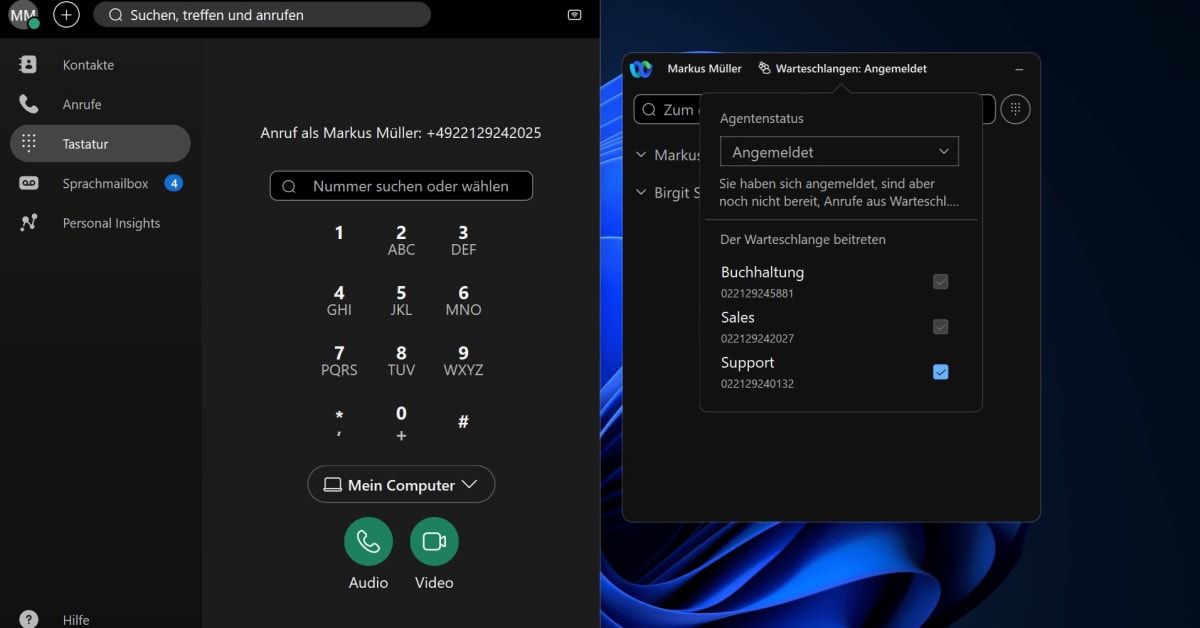
Task: Click the 'Nummer suchen oder wählen' field
Action: pyautogui.click(x=401, y=186)
